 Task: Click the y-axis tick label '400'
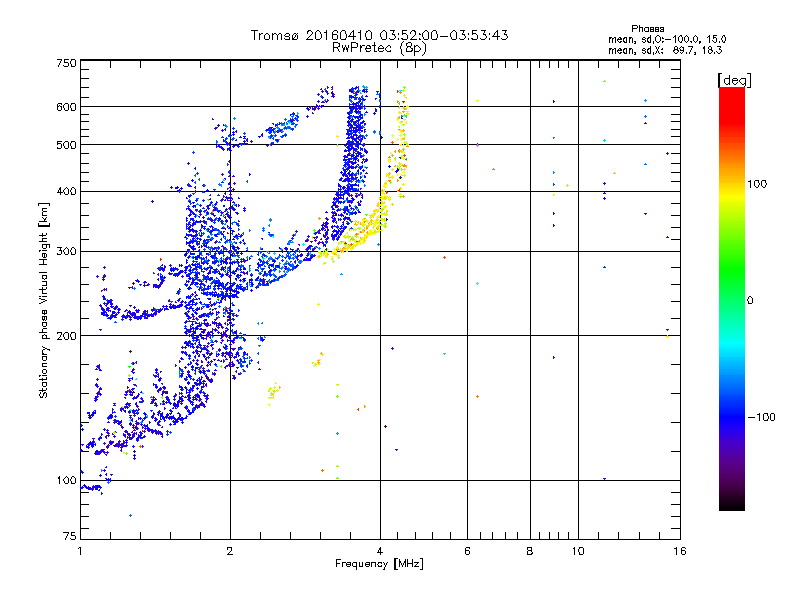click(x=66, y=191)
